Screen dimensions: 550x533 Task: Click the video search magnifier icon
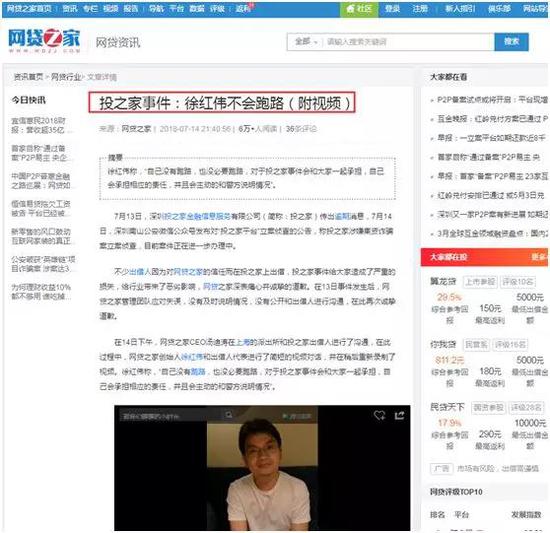pyautogui.click(x=229, y=415)
